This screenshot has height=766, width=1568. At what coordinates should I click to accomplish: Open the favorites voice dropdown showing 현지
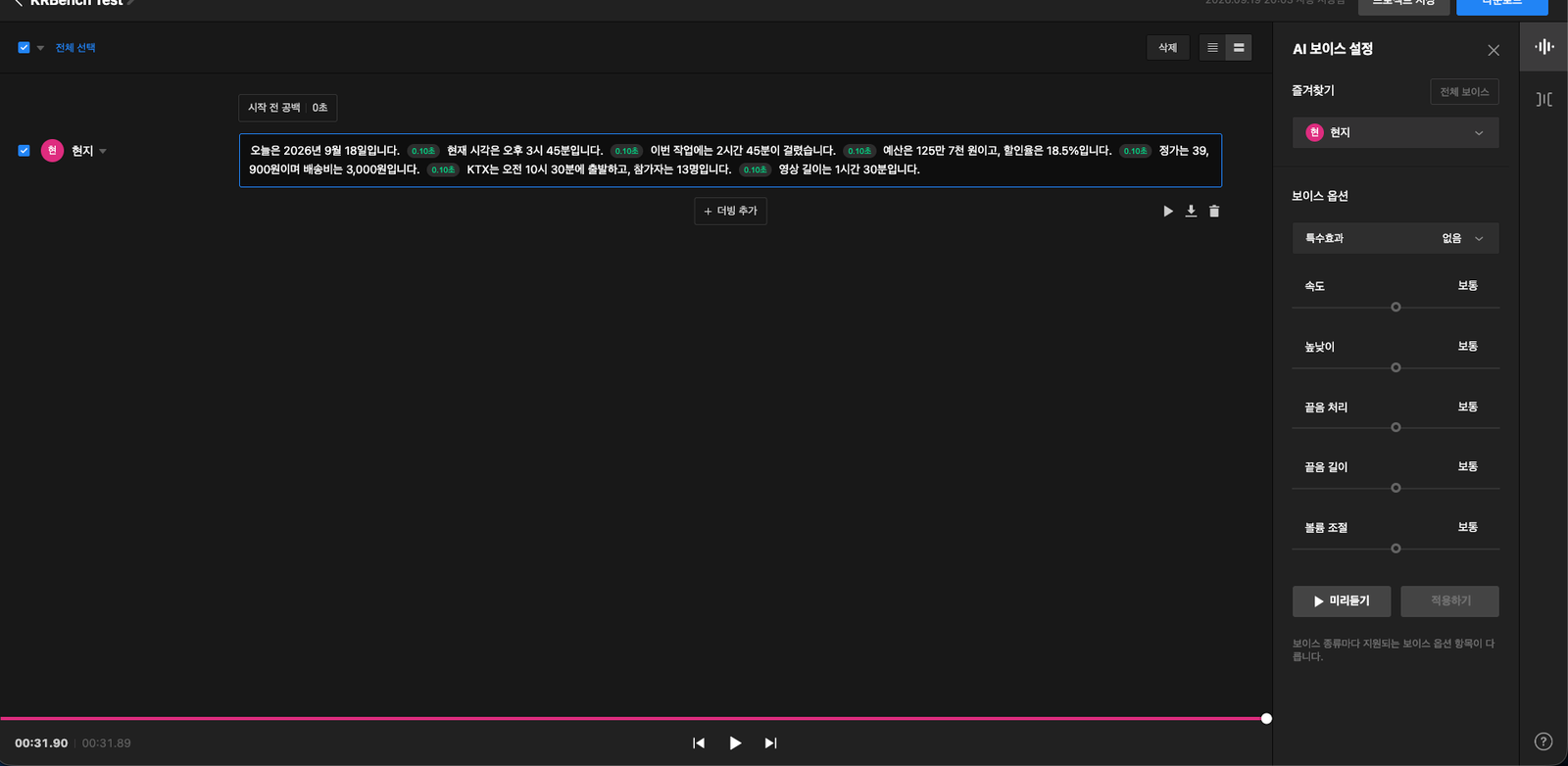(1396, 132)
